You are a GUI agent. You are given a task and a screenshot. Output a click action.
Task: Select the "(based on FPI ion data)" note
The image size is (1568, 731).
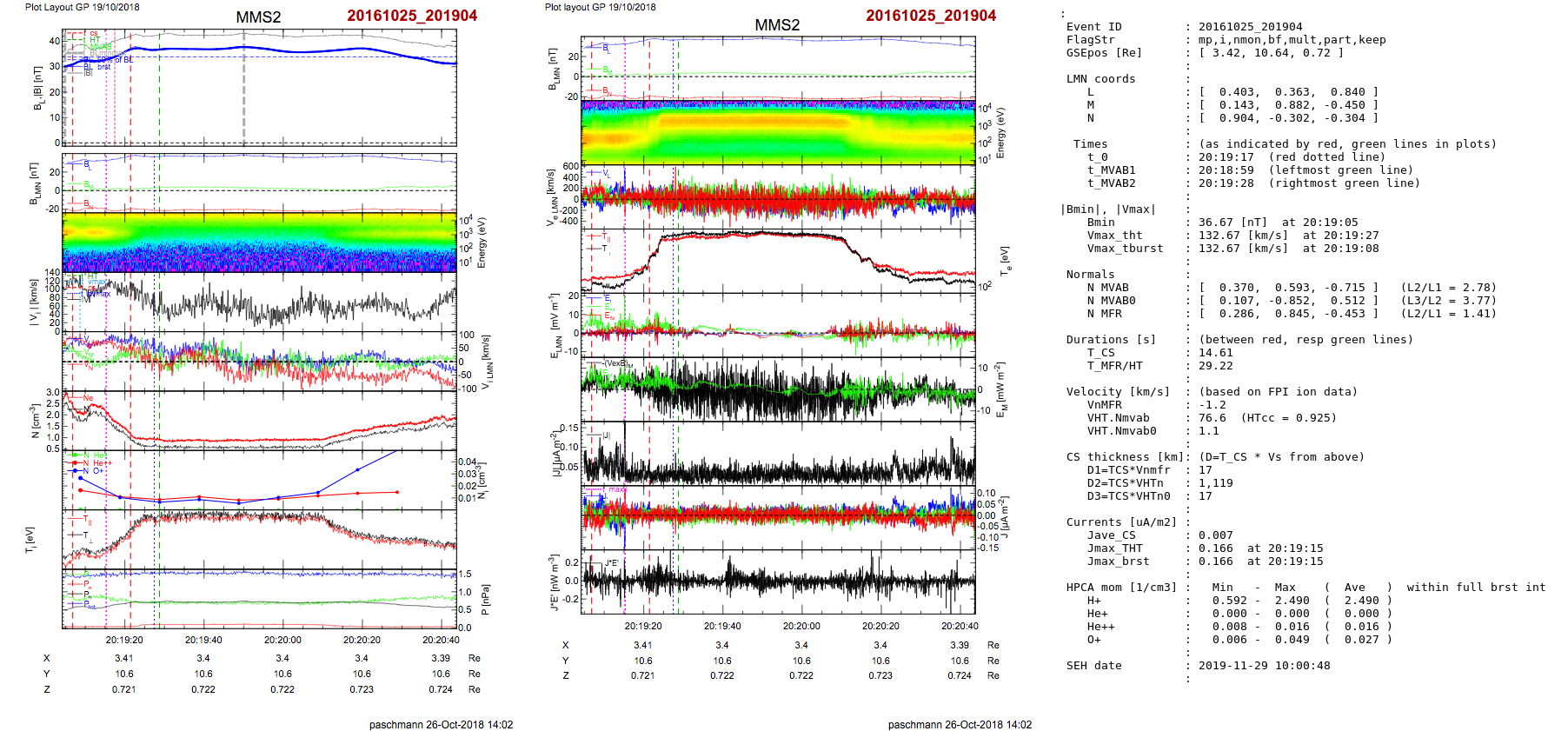pos(1279,392)
